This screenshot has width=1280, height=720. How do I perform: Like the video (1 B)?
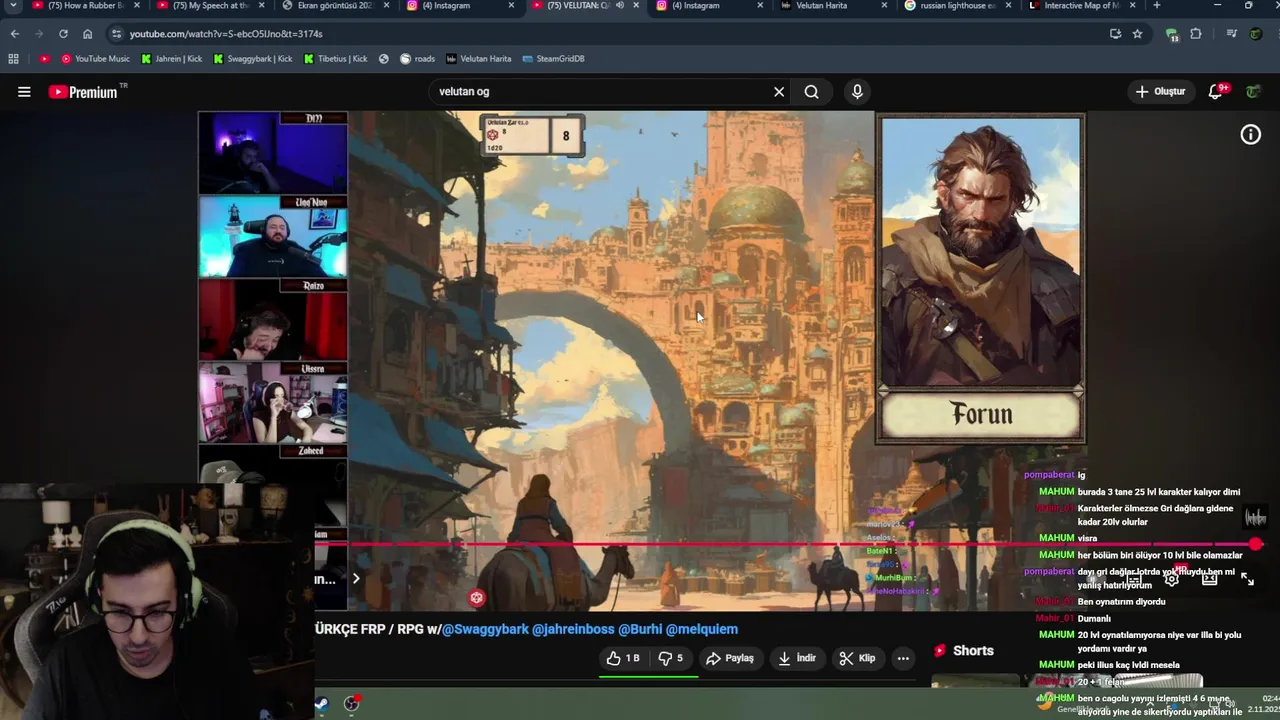coord(623,658)
